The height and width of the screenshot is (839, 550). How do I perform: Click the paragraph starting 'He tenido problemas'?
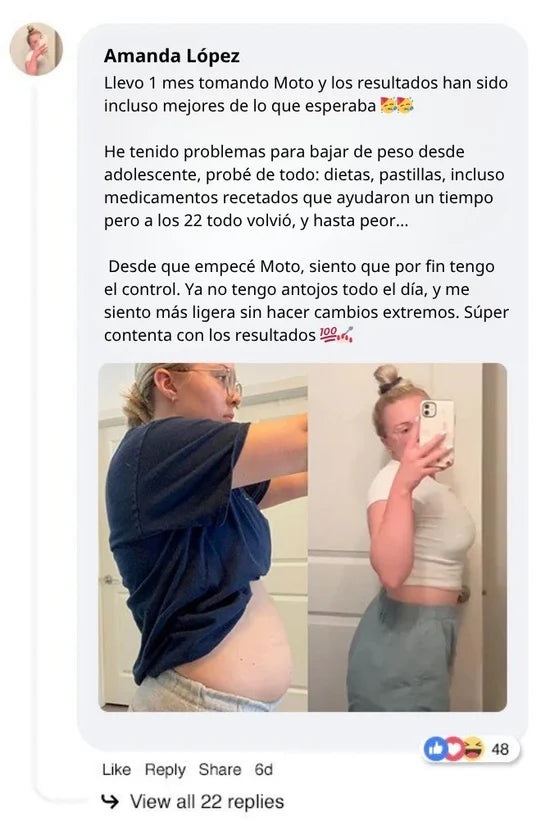(304, 186)
